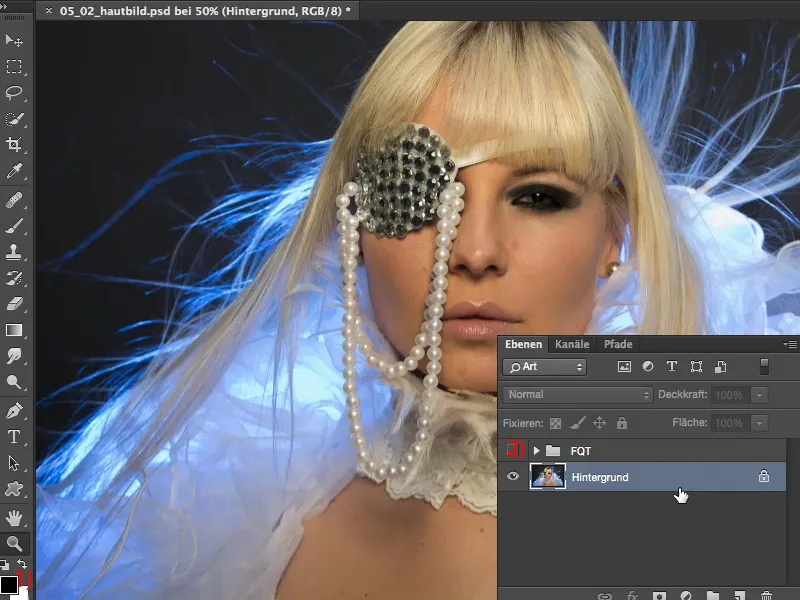Select the Dodge tool
The image size is (800, 600).
tap(14, 383)
